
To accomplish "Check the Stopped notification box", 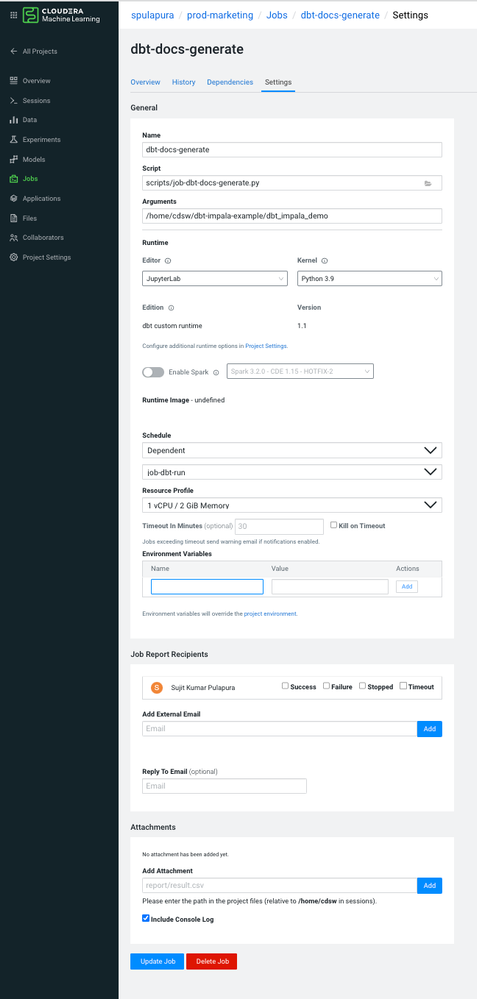I will click(362, 686).
